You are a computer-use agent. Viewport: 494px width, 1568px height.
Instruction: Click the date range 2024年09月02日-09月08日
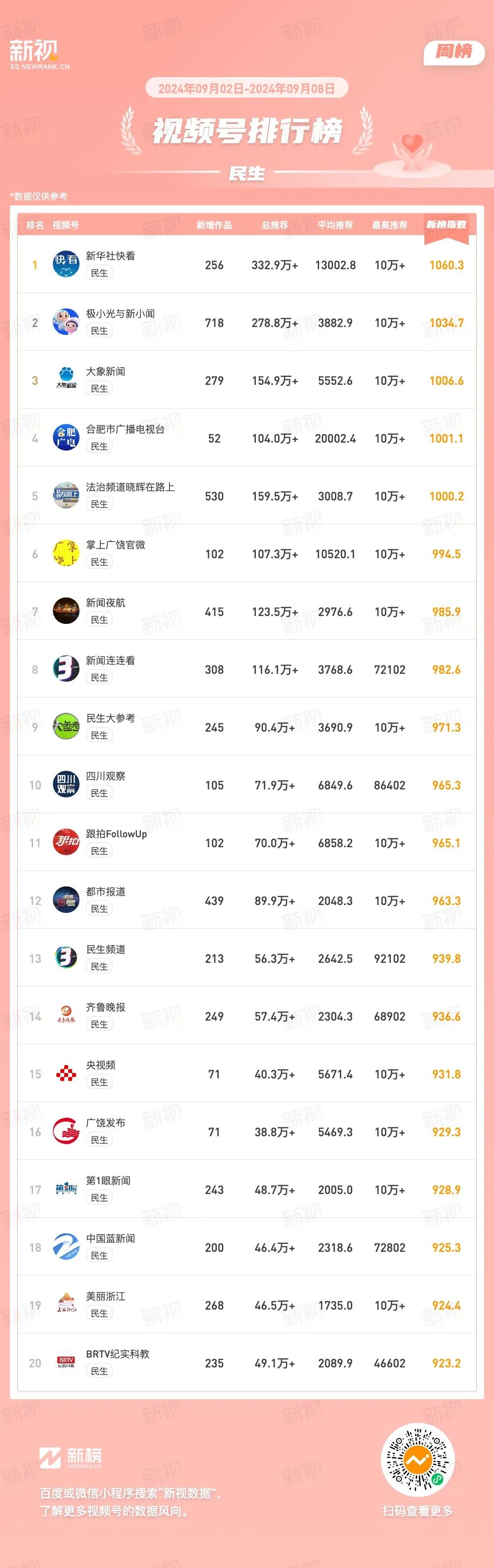pyautogui.click(x=247, y=89)
